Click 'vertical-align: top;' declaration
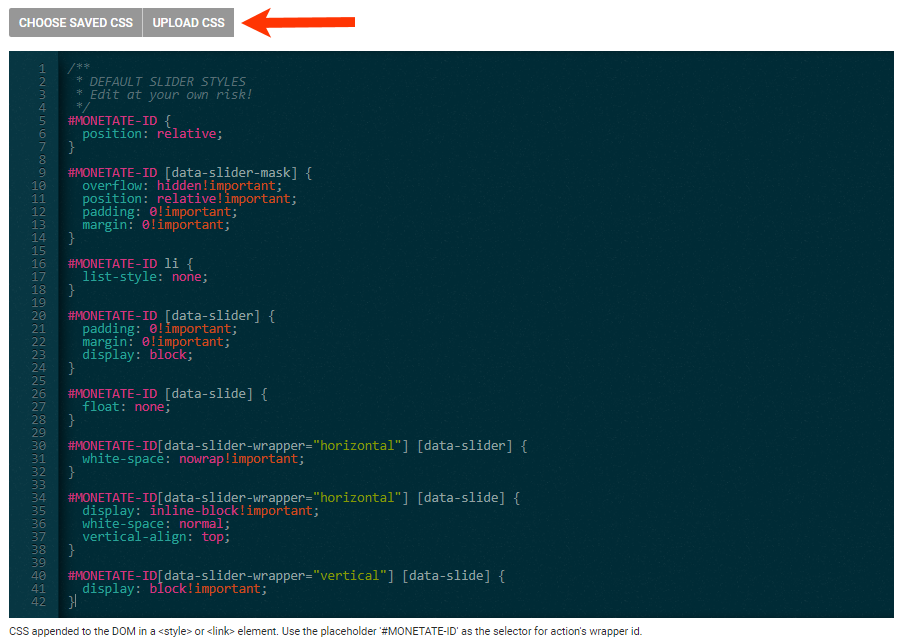 pos(156,537)
